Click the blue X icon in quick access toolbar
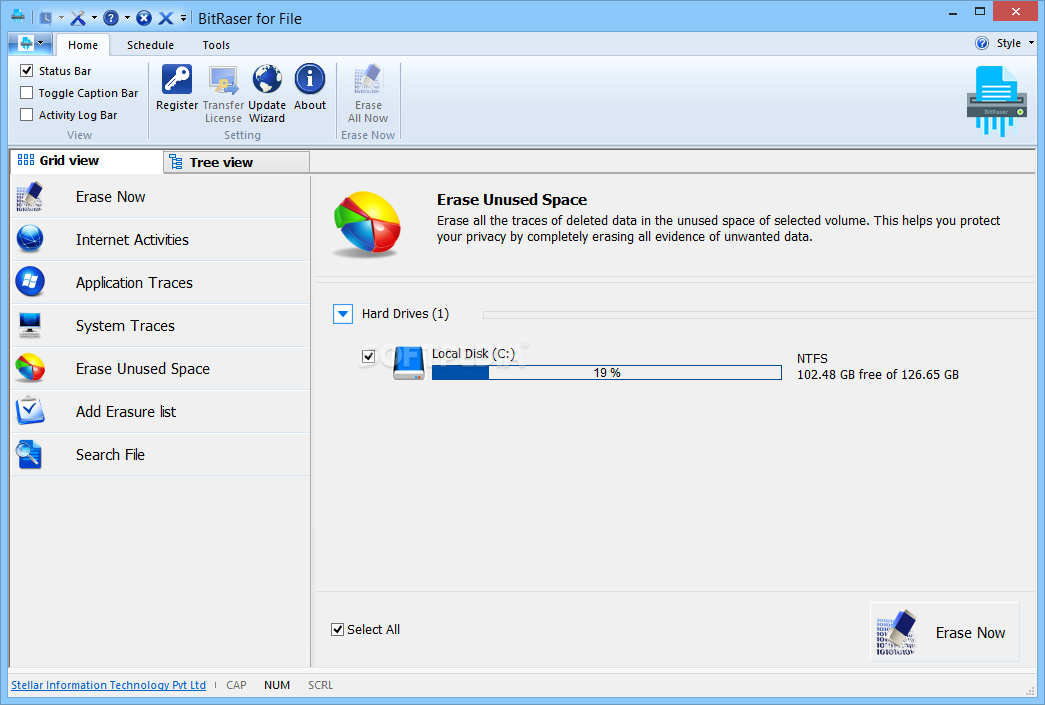The width and height of the screenshot is (1045, 705). click(166, 18)
